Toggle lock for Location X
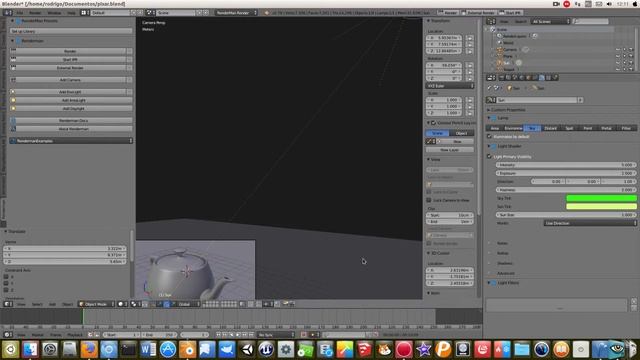 tap(470, 38)
